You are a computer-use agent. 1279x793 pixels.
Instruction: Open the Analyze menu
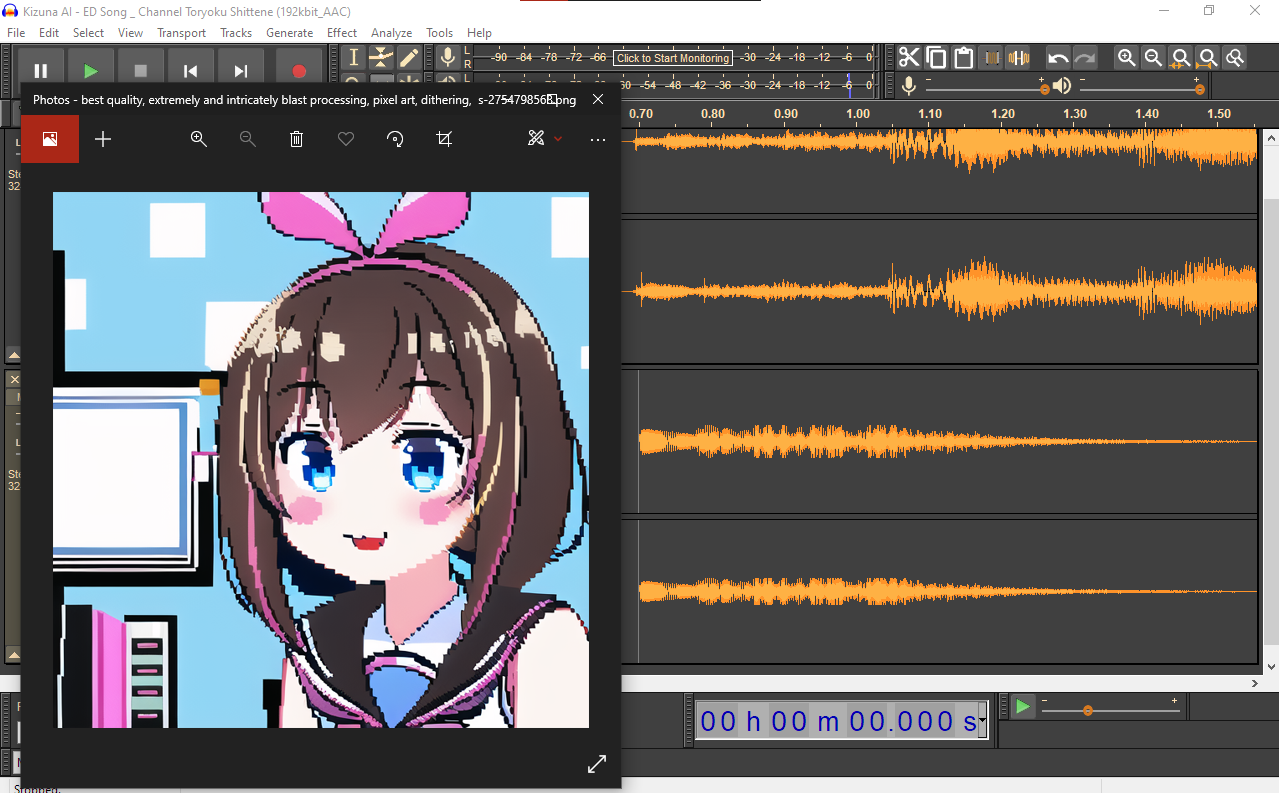click(392, 33)
